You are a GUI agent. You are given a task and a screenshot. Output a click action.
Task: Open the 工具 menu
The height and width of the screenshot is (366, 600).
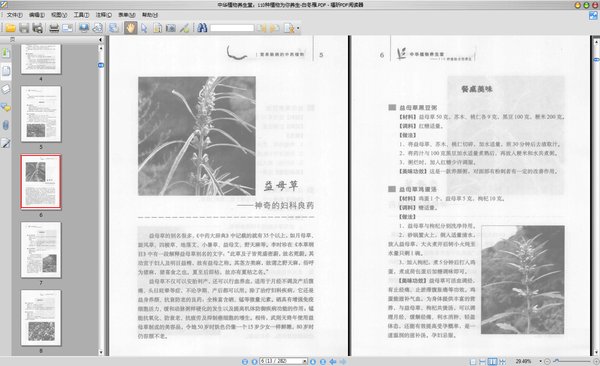[81, 15]
